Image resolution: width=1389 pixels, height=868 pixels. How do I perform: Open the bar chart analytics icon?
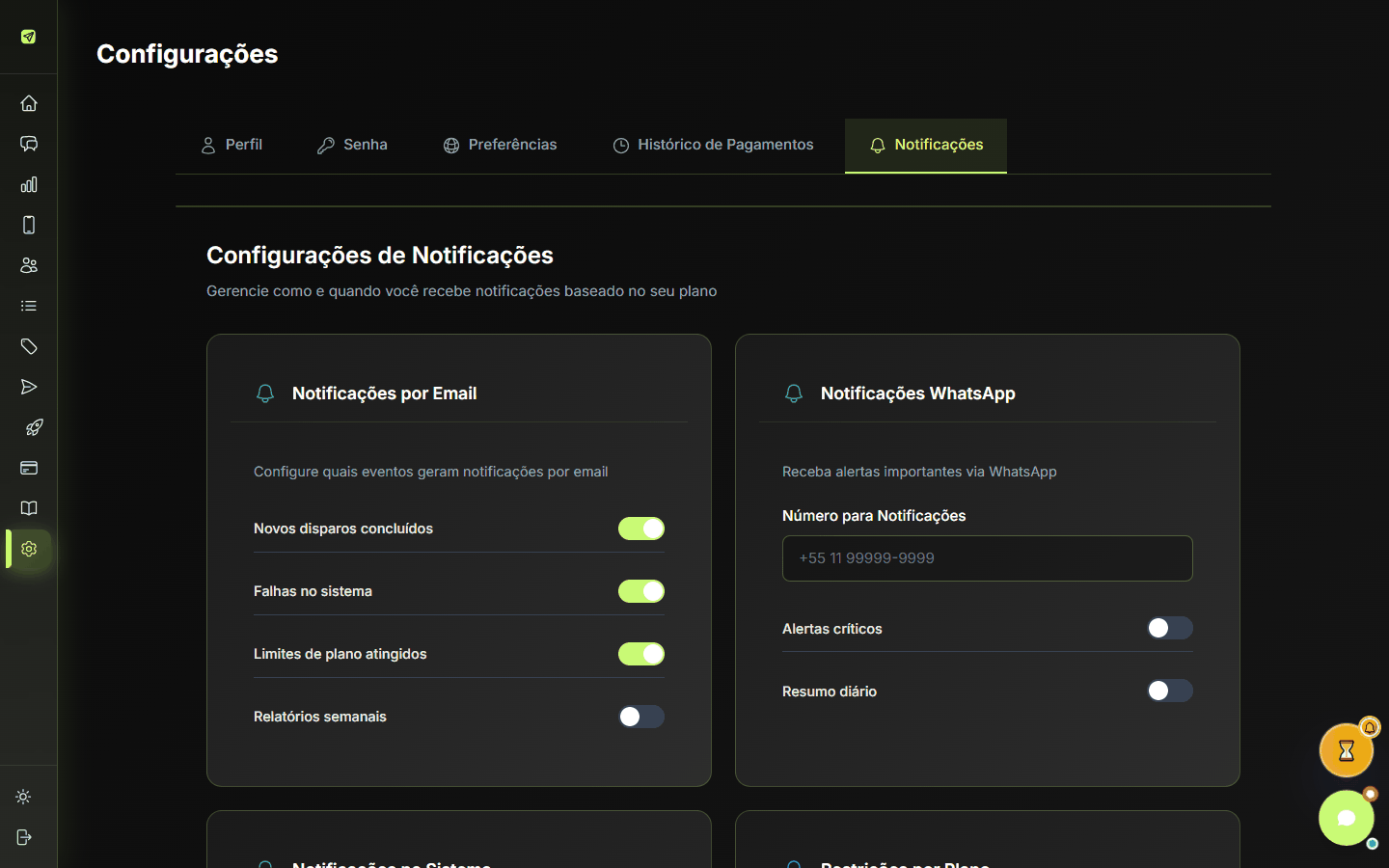tap(29, 184)
